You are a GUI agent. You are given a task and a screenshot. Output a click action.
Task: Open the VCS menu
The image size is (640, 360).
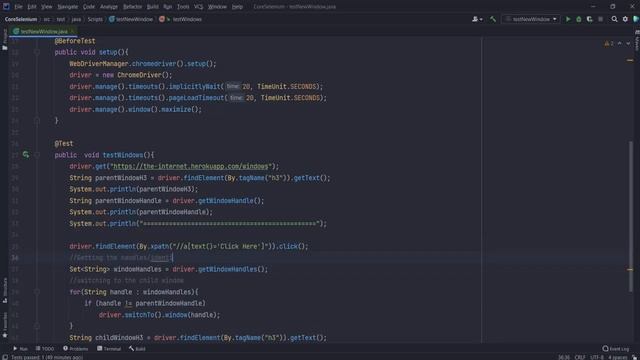coord(198,7)
